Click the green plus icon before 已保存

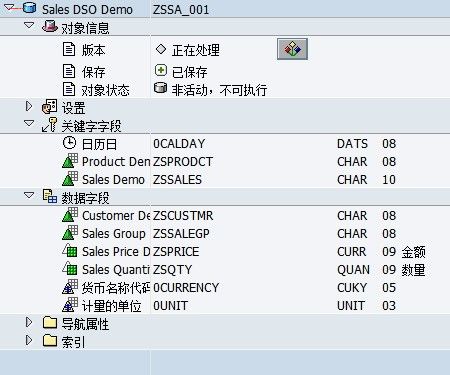tap(161, 70)
